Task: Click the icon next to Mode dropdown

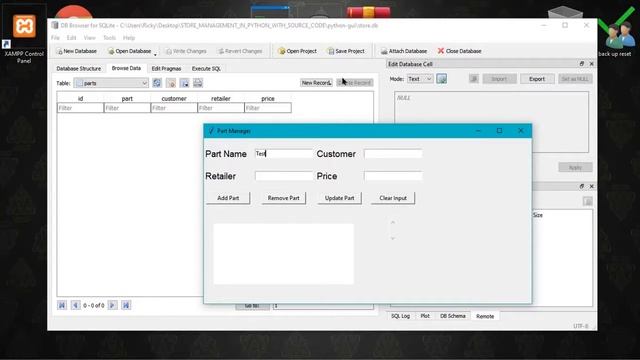Action: tap(441, 79)
